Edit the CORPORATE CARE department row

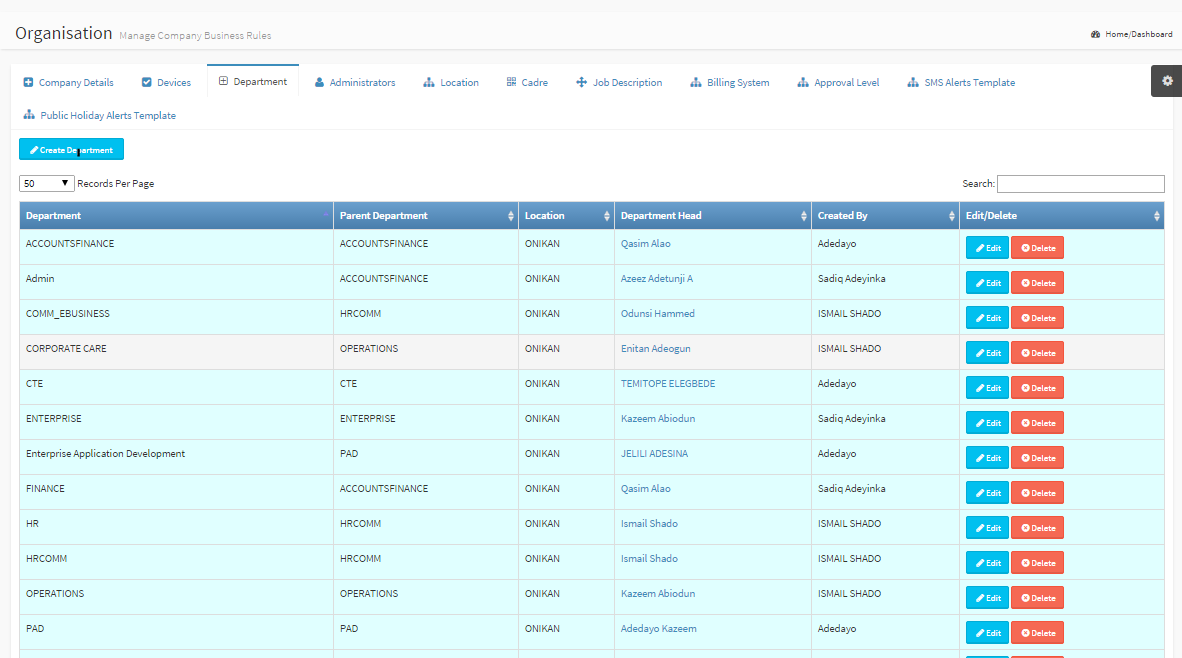pos(987,353)
